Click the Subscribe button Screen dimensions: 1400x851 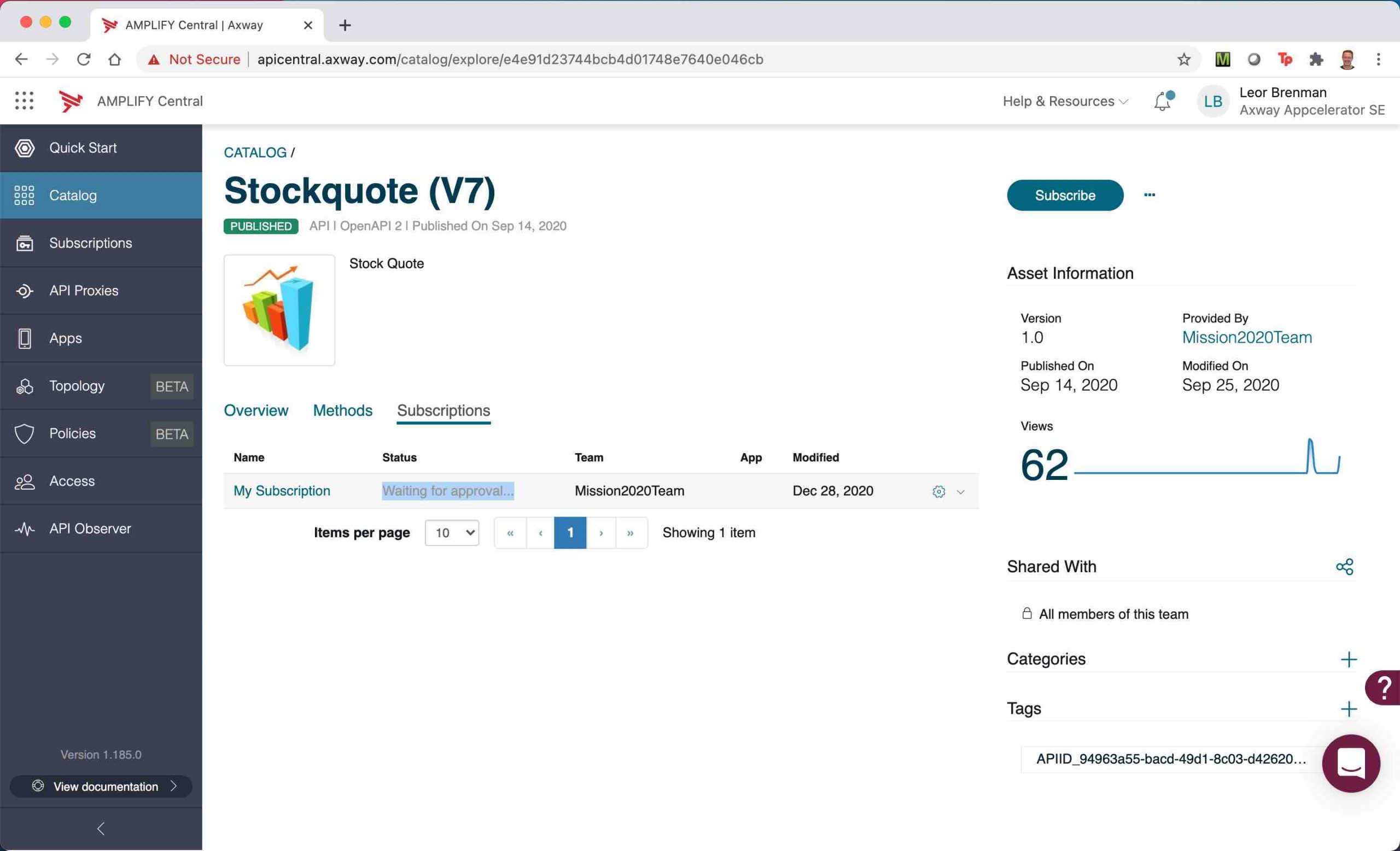(x=1065, y=195)
